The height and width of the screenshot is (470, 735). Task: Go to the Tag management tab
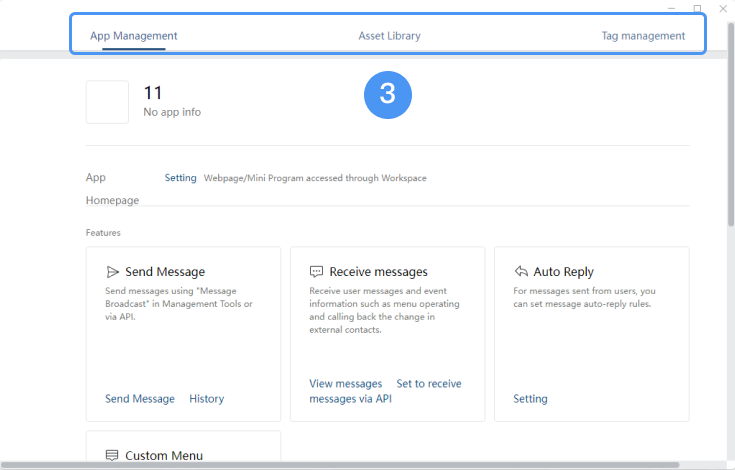click(643, 36)
